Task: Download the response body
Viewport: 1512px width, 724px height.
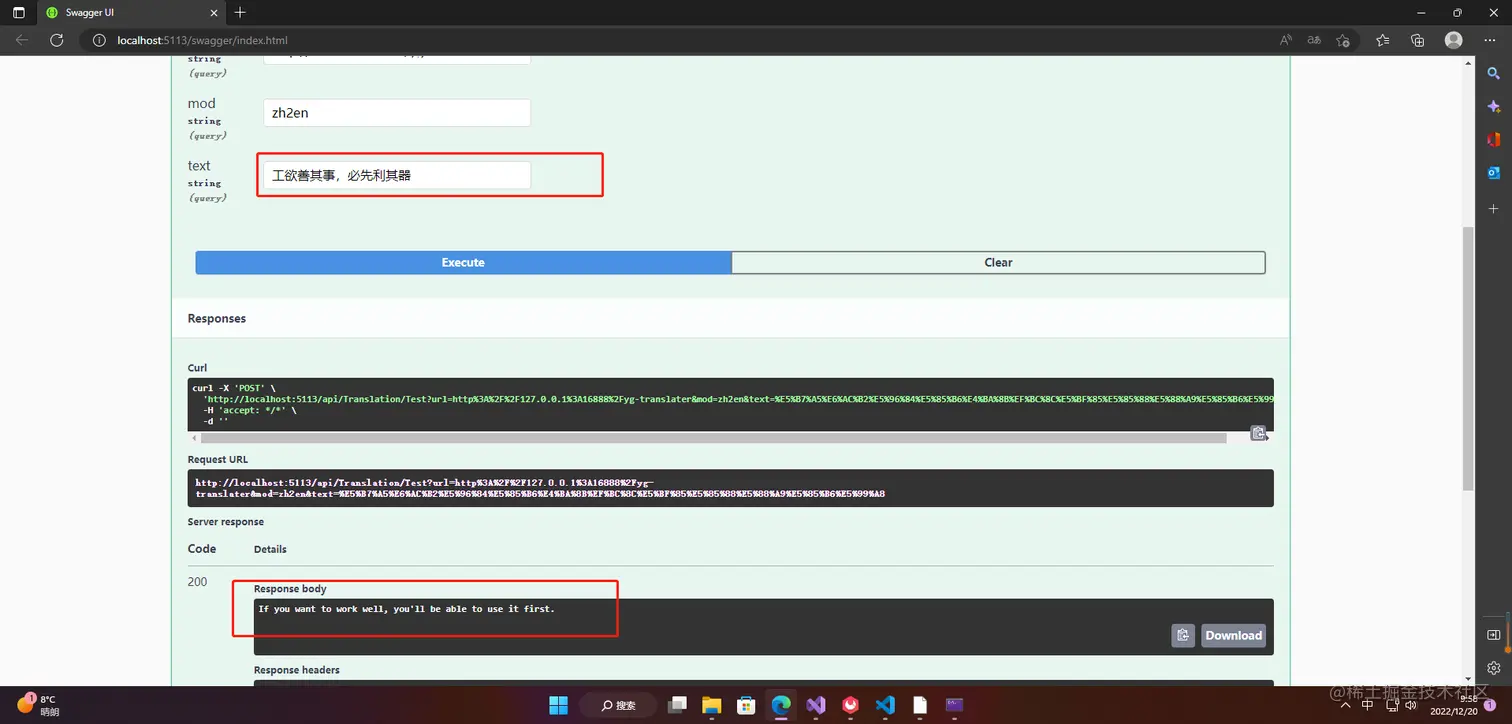Action: pos(1234,635)
